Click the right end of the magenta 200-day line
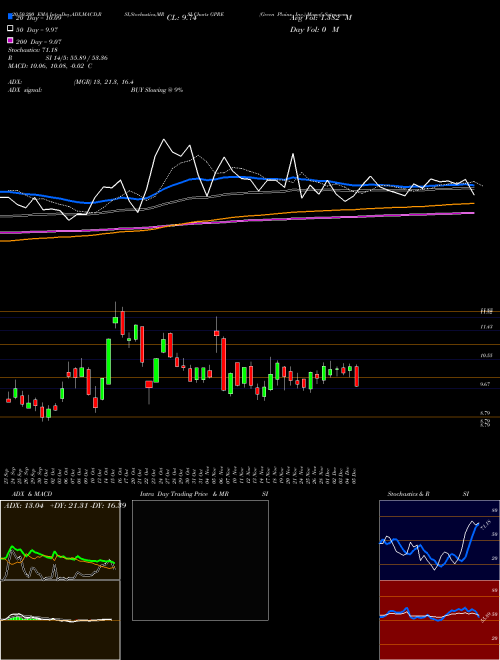The height and width of the screenshot is (660, 500). coord(472,213)
